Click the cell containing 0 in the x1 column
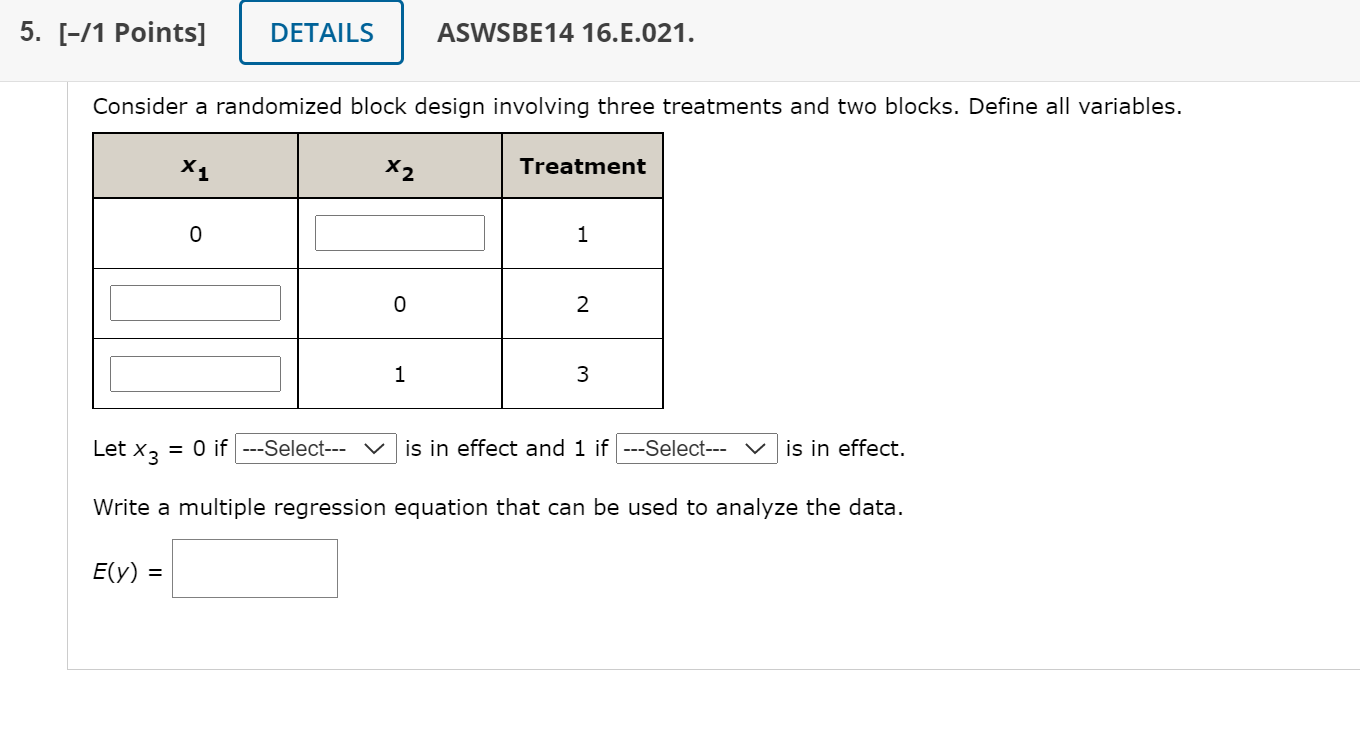 tap(195, 234)
